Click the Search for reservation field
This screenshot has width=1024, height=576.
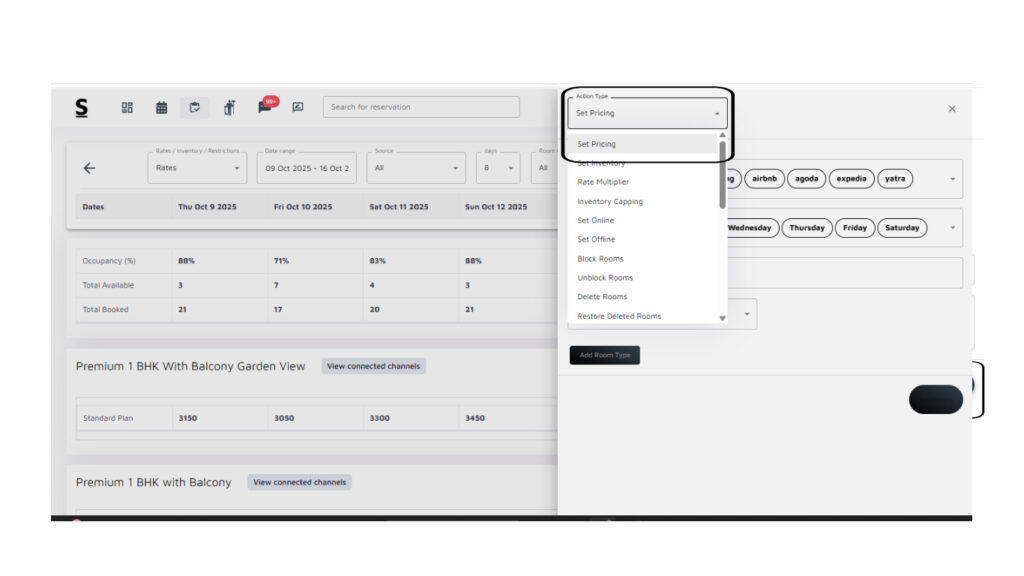tap(420, 107)
